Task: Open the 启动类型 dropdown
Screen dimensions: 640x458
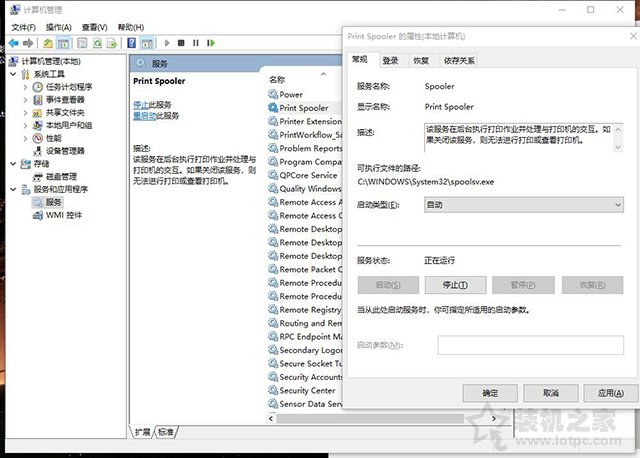Action: tap(524, 205)
